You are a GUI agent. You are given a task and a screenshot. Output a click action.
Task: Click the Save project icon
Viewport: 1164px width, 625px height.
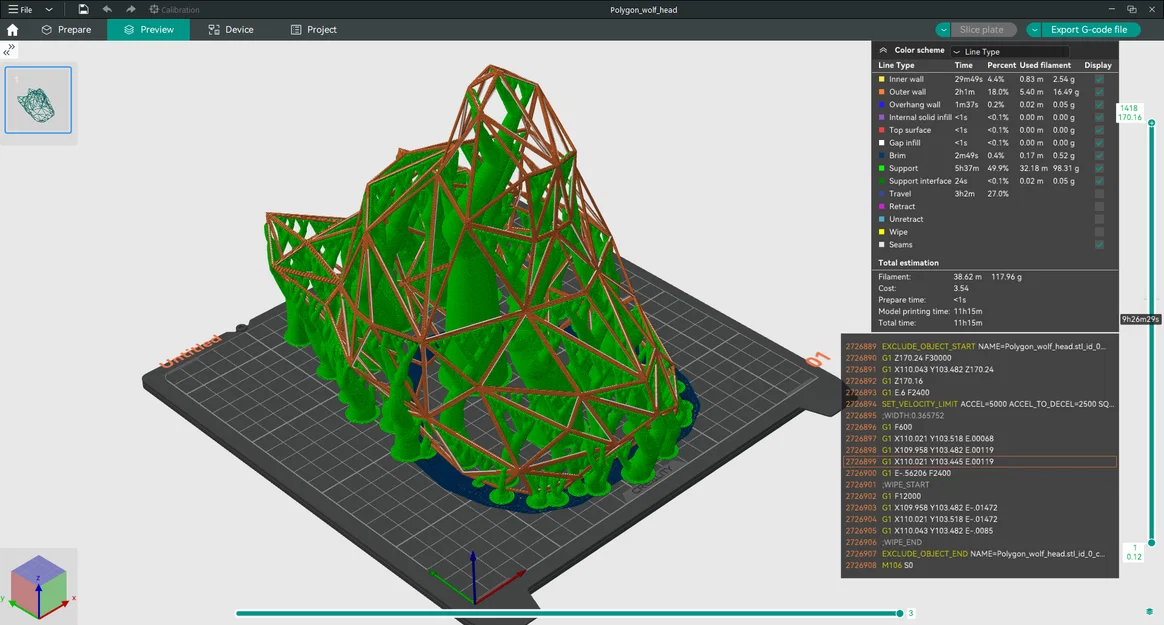[84, 9]
